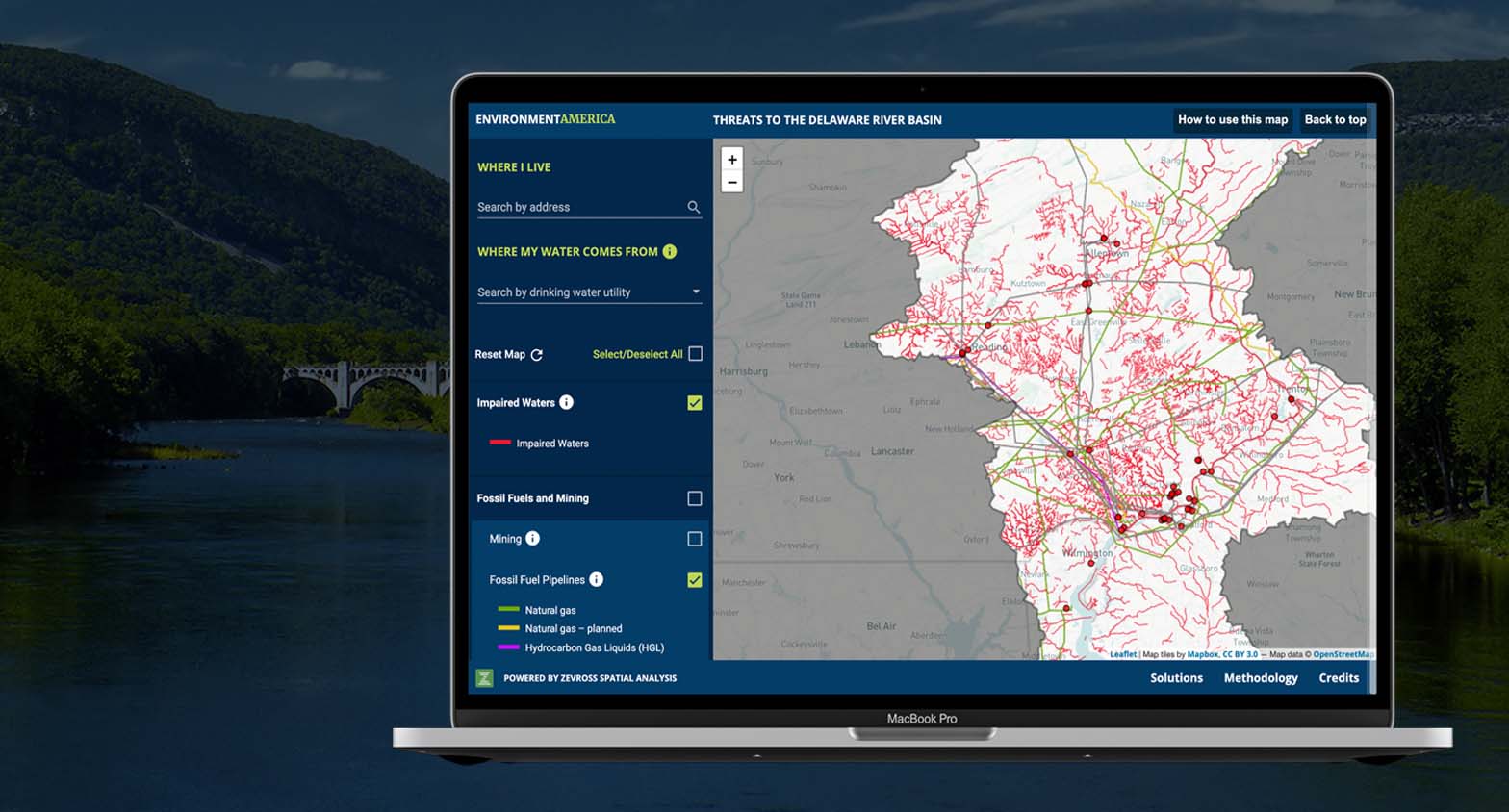1509x812 pixels.
Task: Click the Back to top button
Action: tap(1335, 120)
